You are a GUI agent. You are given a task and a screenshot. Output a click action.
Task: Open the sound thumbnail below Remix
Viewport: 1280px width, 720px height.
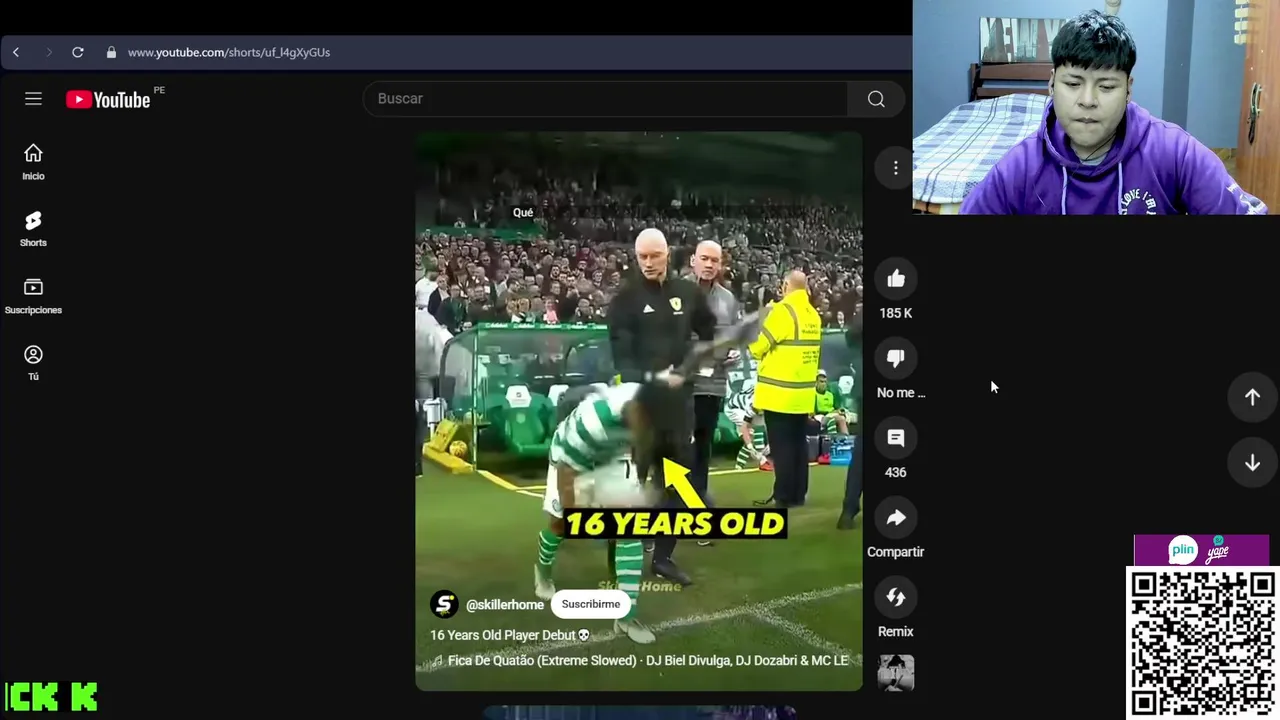(x=896, y=673)
